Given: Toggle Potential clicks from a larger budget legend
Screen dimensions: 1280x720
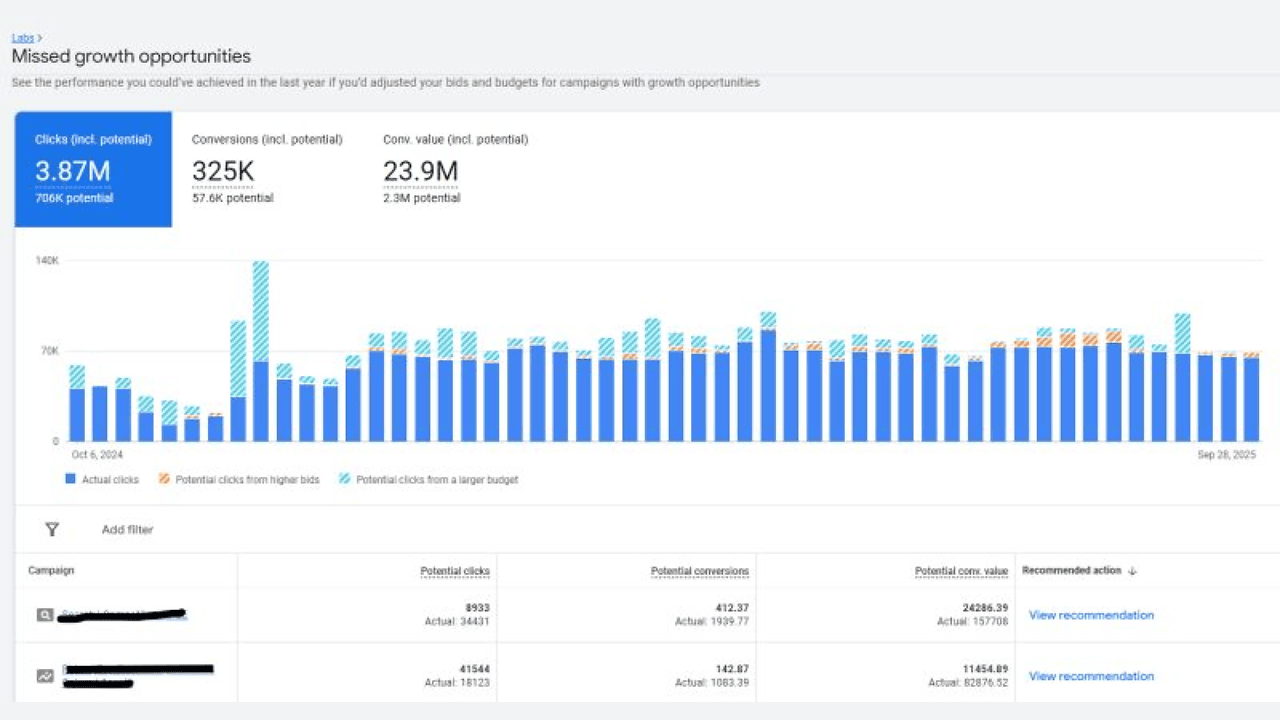Looking at the screenshot, I should point(345,480).
